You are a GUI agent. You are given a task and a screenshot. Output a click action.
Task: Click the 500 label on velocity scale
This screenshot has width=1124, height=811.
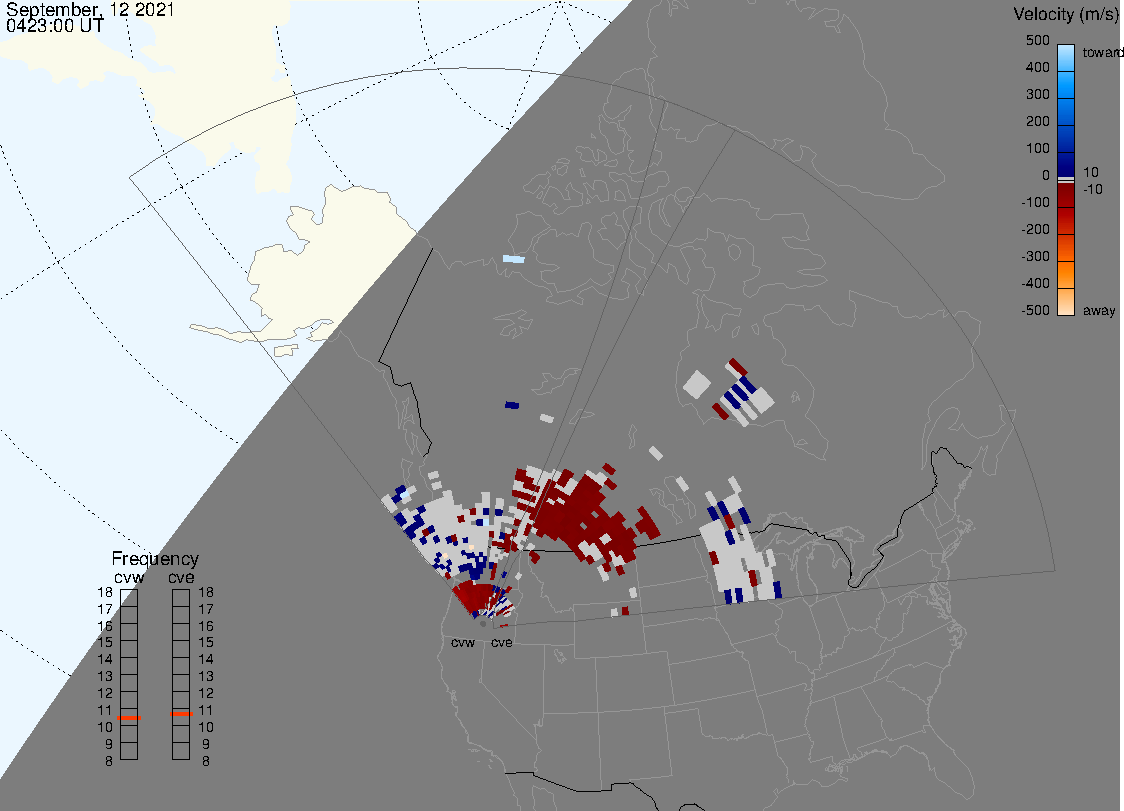[x=1037, y=40]
